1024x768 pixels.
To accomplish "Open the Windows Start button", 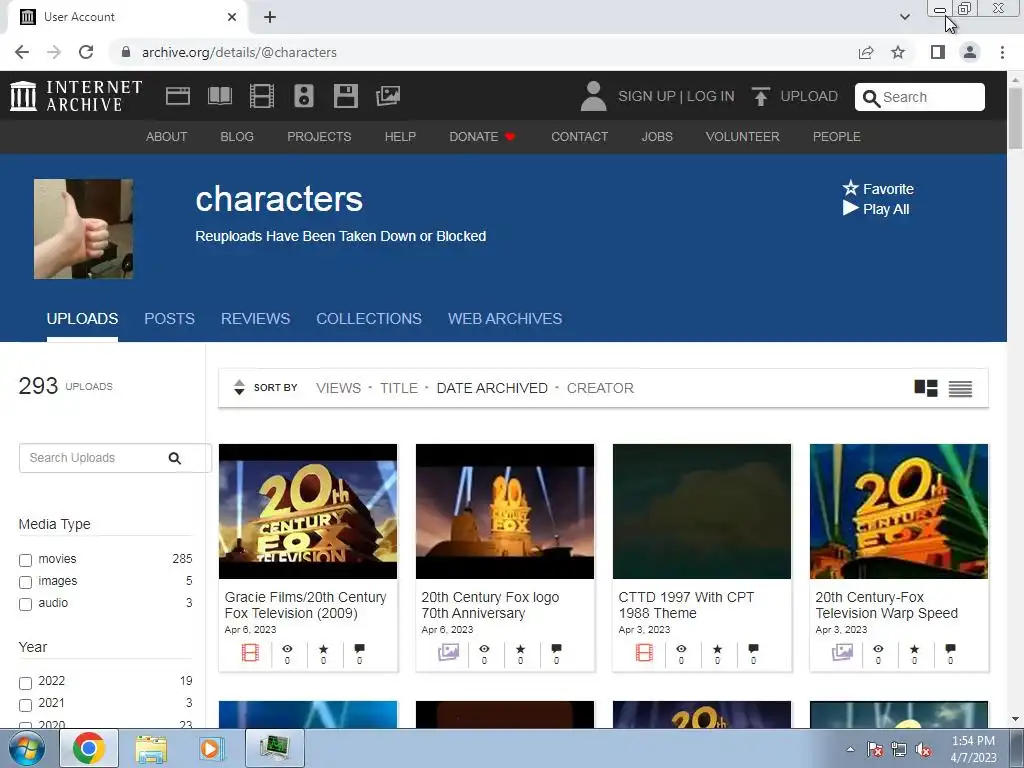I will click(x=27, y=748).
